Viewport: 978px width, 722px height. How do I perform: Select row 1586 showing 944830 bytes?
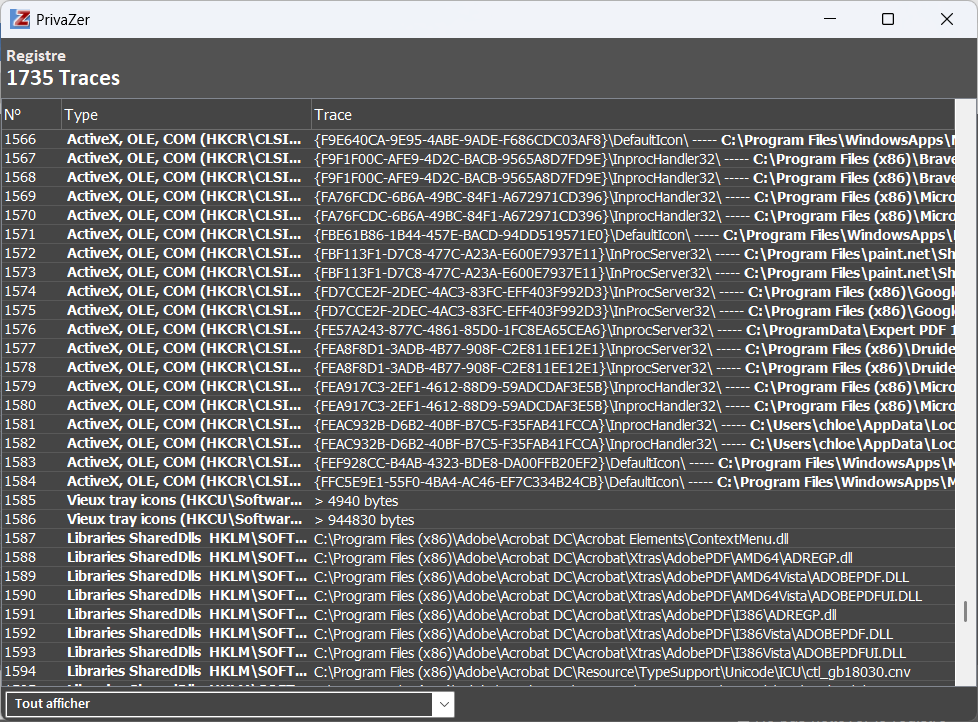363,520
